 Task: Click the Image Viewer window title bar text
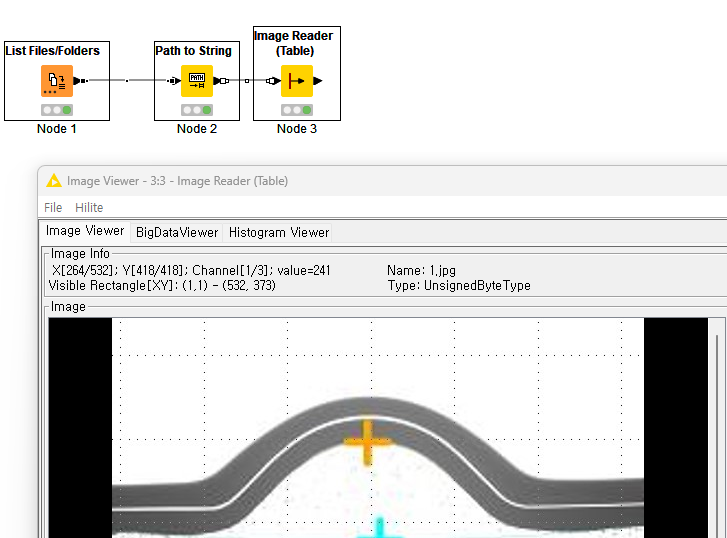(177, 181)
